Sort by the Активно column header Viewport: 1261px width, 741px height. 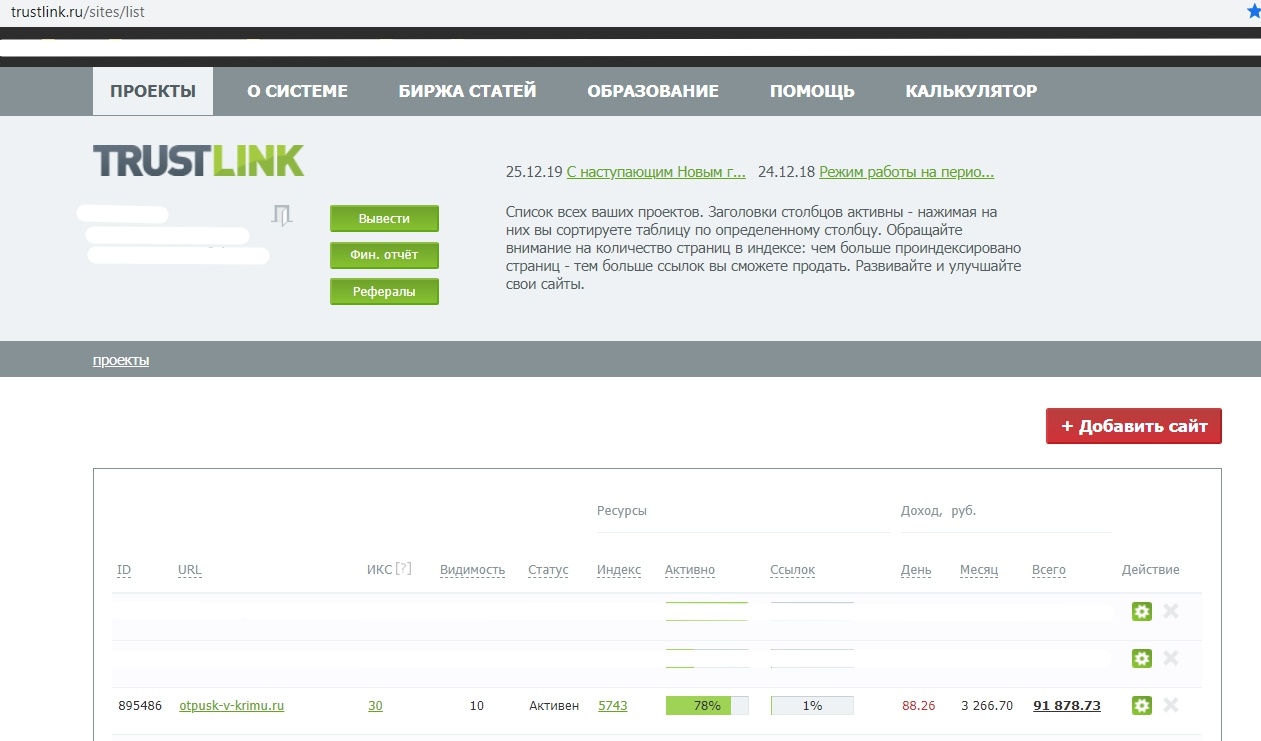(690, 570)
